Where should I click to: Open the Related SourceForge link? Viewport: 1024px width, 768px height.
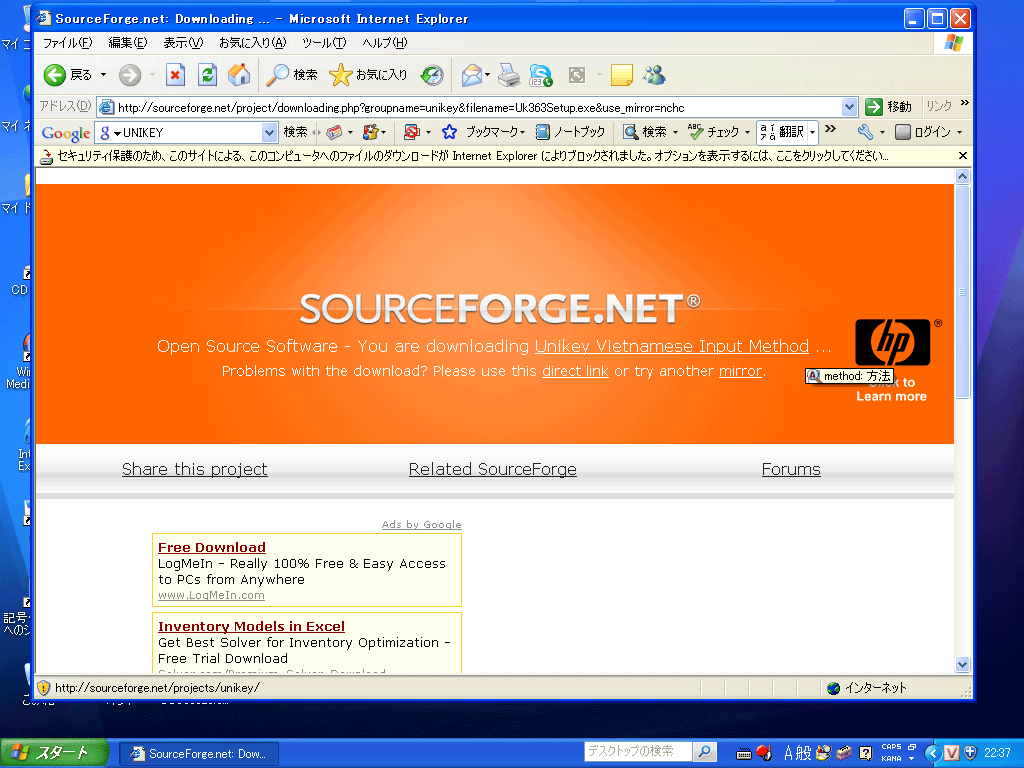tap(492, 469)
